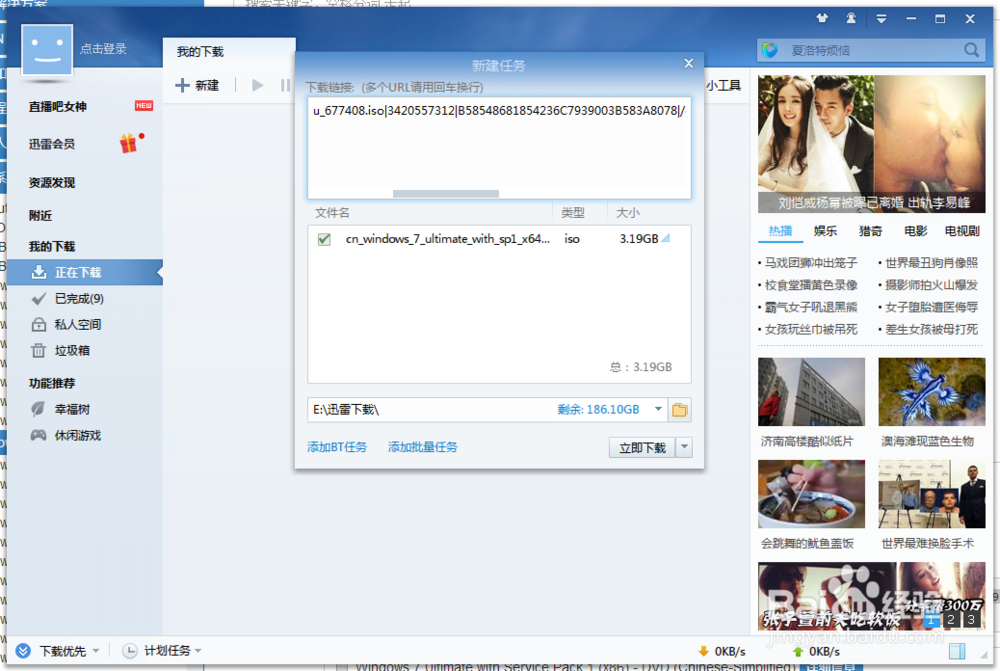
Task: Switch to the 我的下载 tab
Action: (200, 52)
